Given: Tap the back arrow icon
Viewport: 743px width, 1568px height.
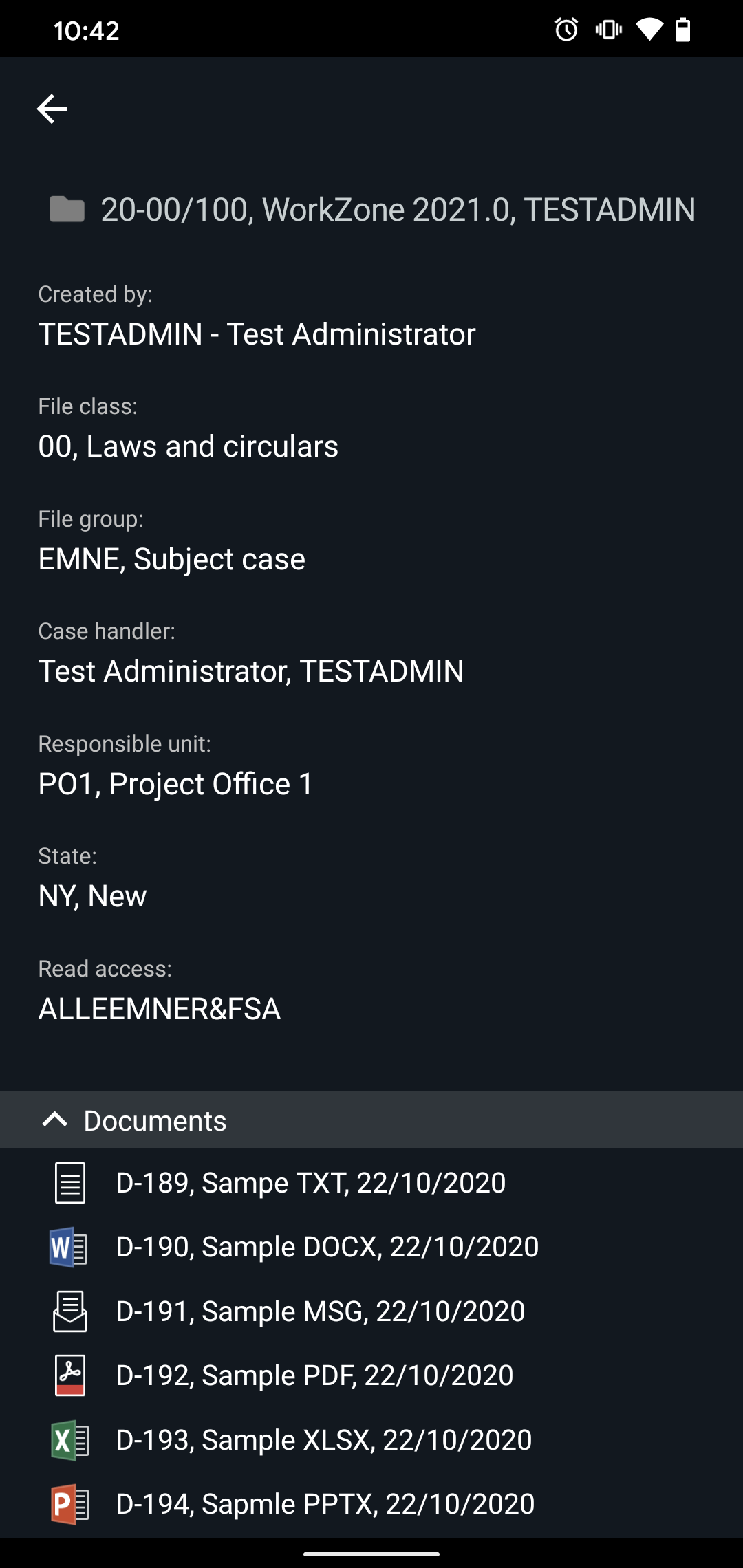Looking at the screenshot, I should (x=52, y=109).
